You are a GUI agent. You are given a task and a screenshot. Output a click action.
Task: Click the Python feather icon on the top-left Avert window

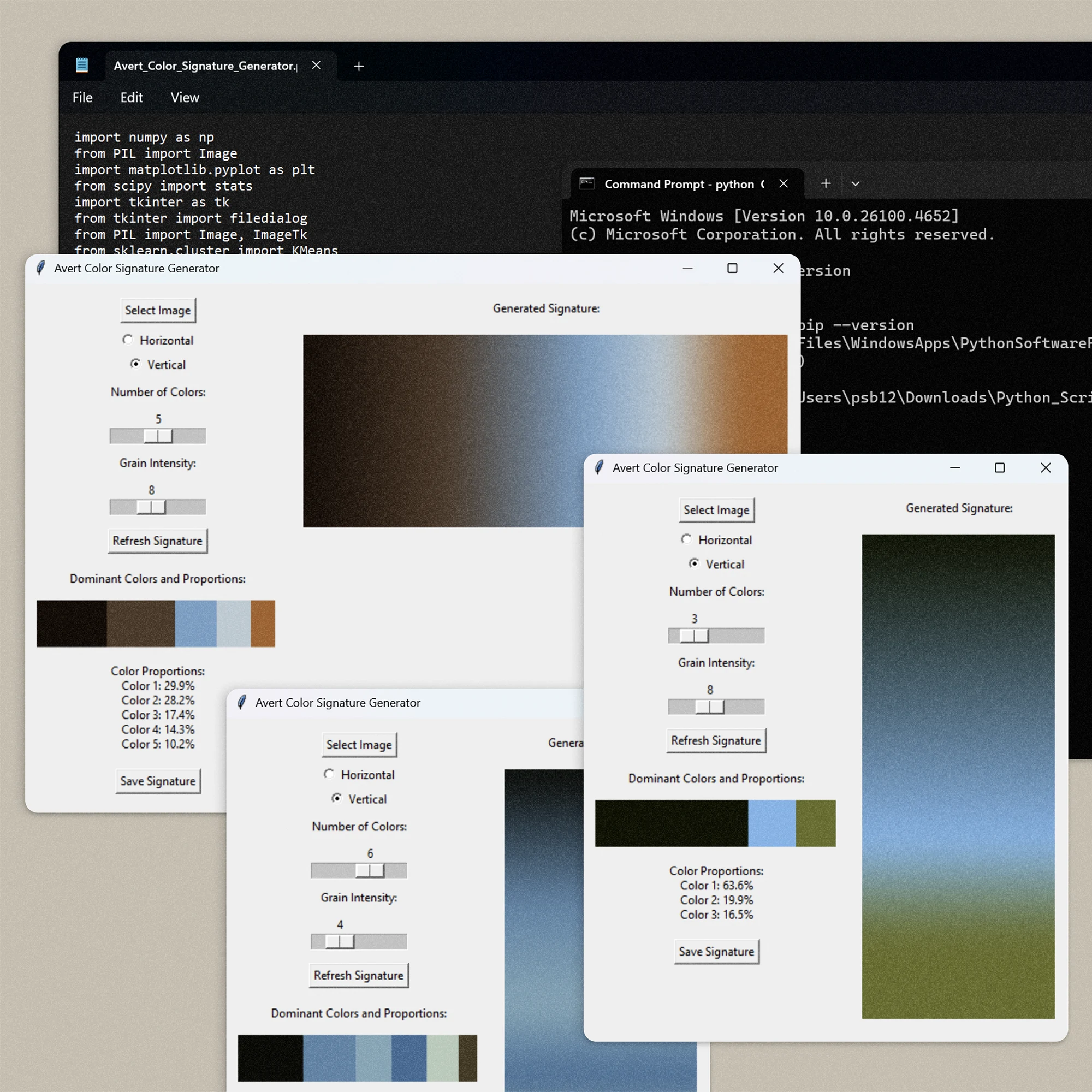point(40,268)
